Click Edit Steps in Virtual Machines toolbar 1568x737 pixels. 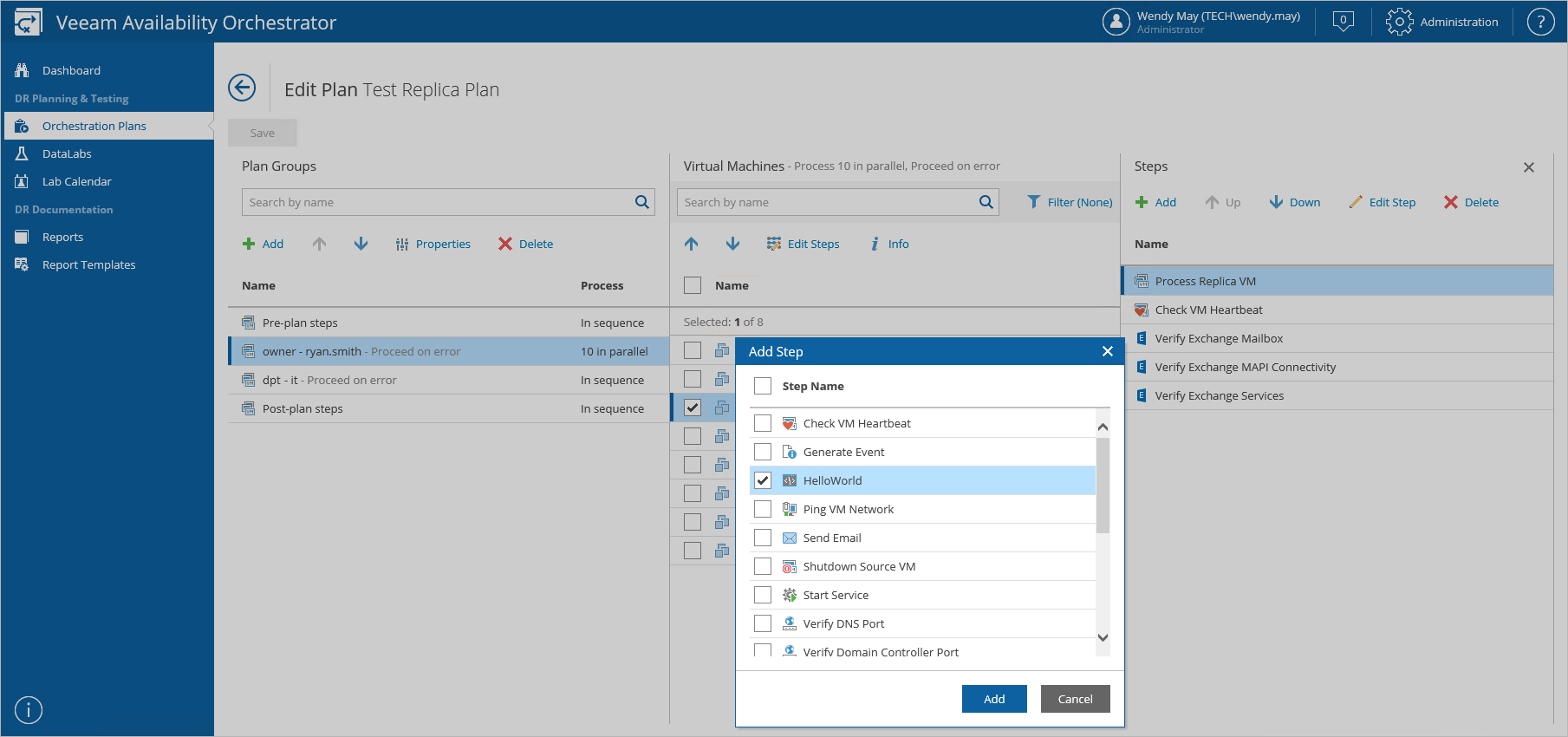click(x=803, y=244)
